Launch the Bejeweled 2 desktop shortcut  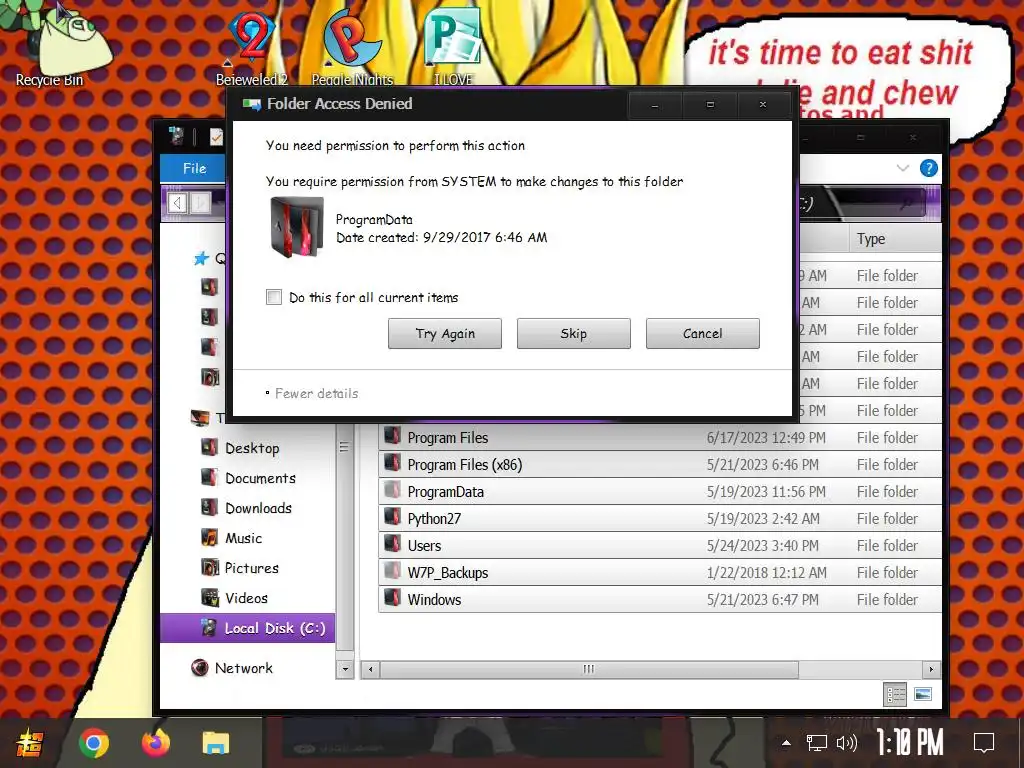[252, 46]
